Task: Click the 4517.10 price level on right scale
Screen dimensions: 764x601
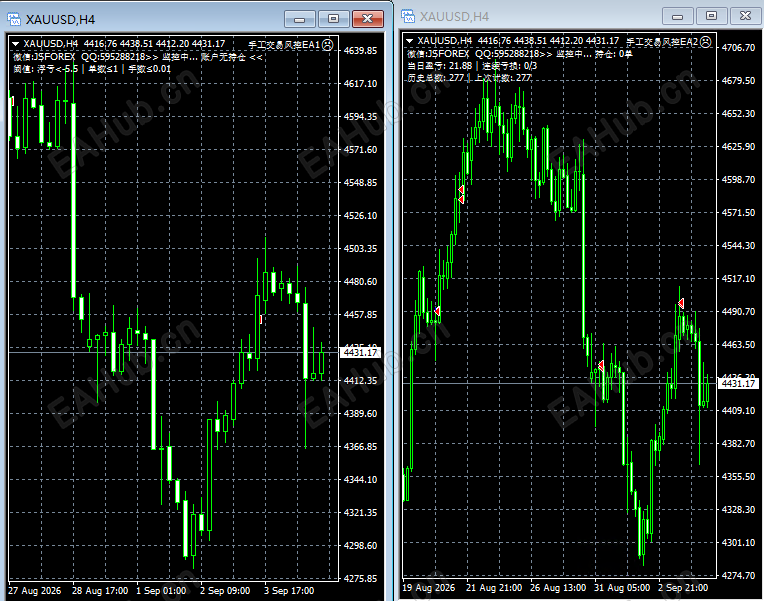Action: [738, 279]
